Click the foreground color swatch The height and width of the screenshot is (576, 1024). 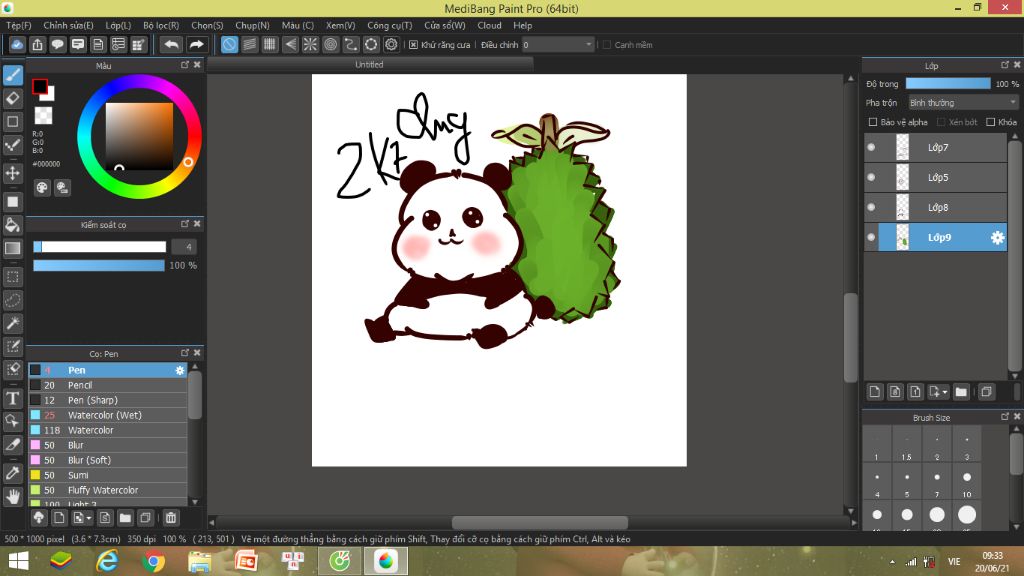(x=40, y=86)
